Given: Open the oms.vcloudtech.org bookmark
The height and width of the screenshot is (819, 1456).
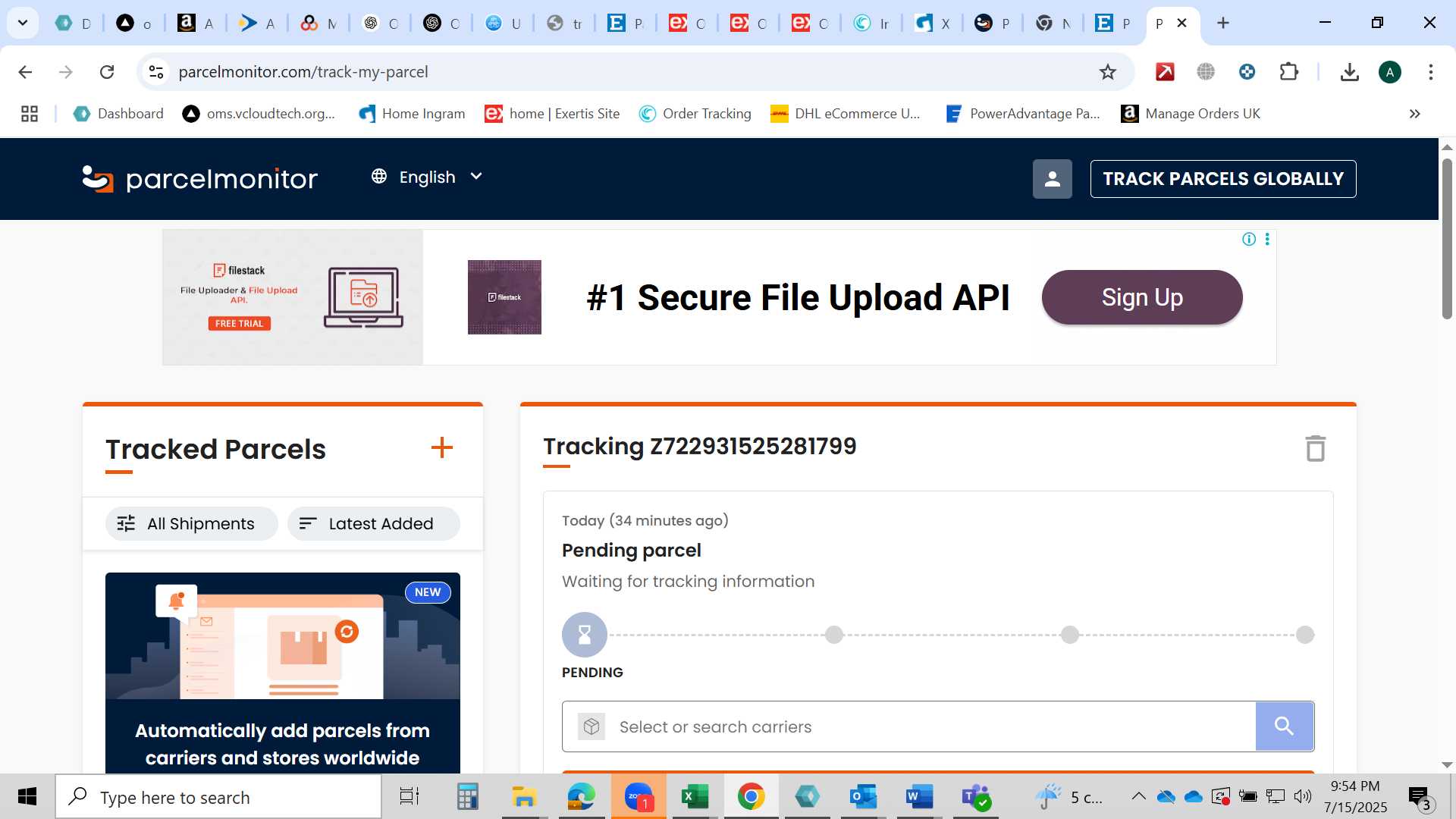Looking at the screenshot, I should click(259, 114).
